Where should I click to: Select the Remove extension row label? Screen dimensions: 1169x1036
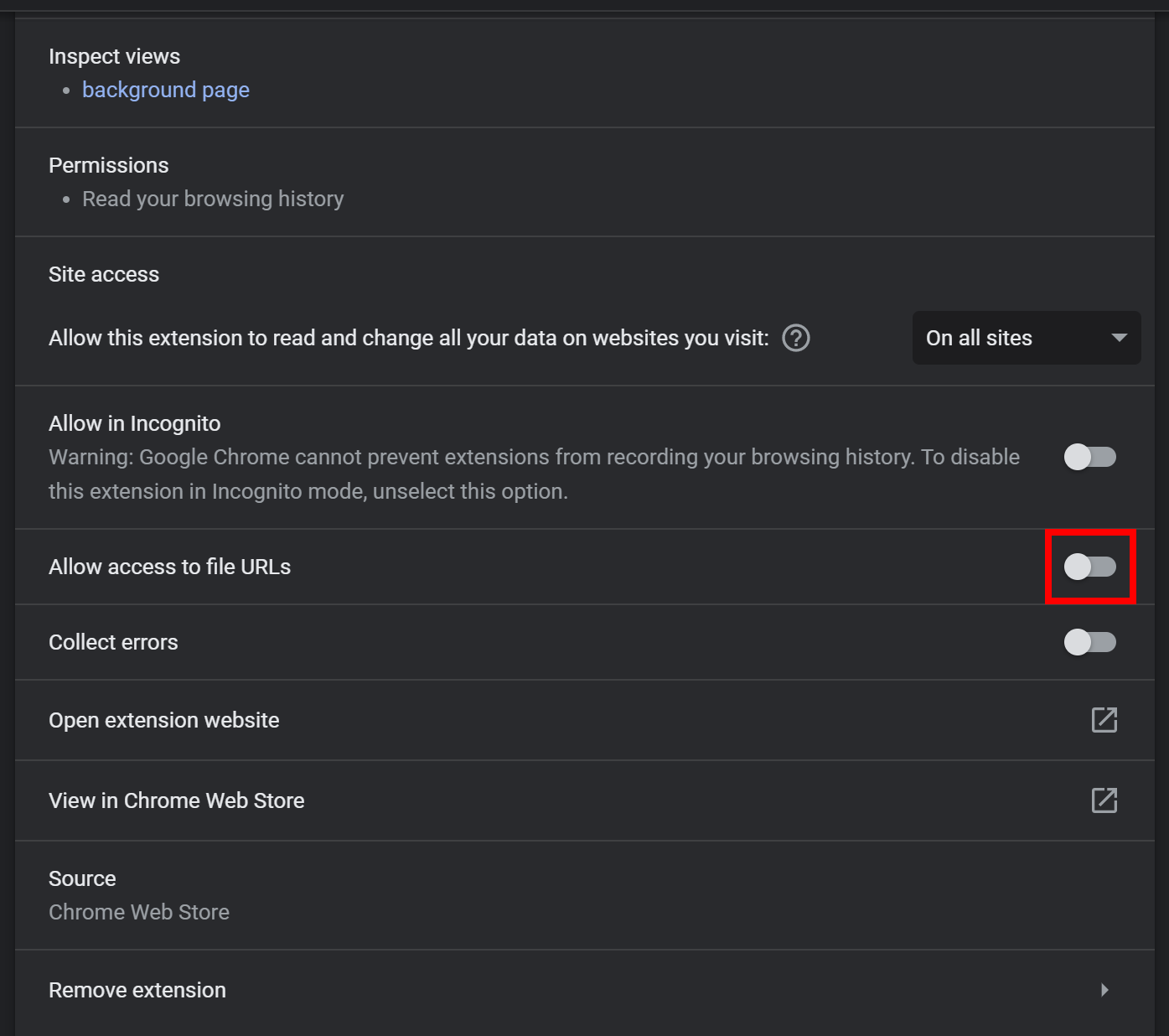click(137, 990)
